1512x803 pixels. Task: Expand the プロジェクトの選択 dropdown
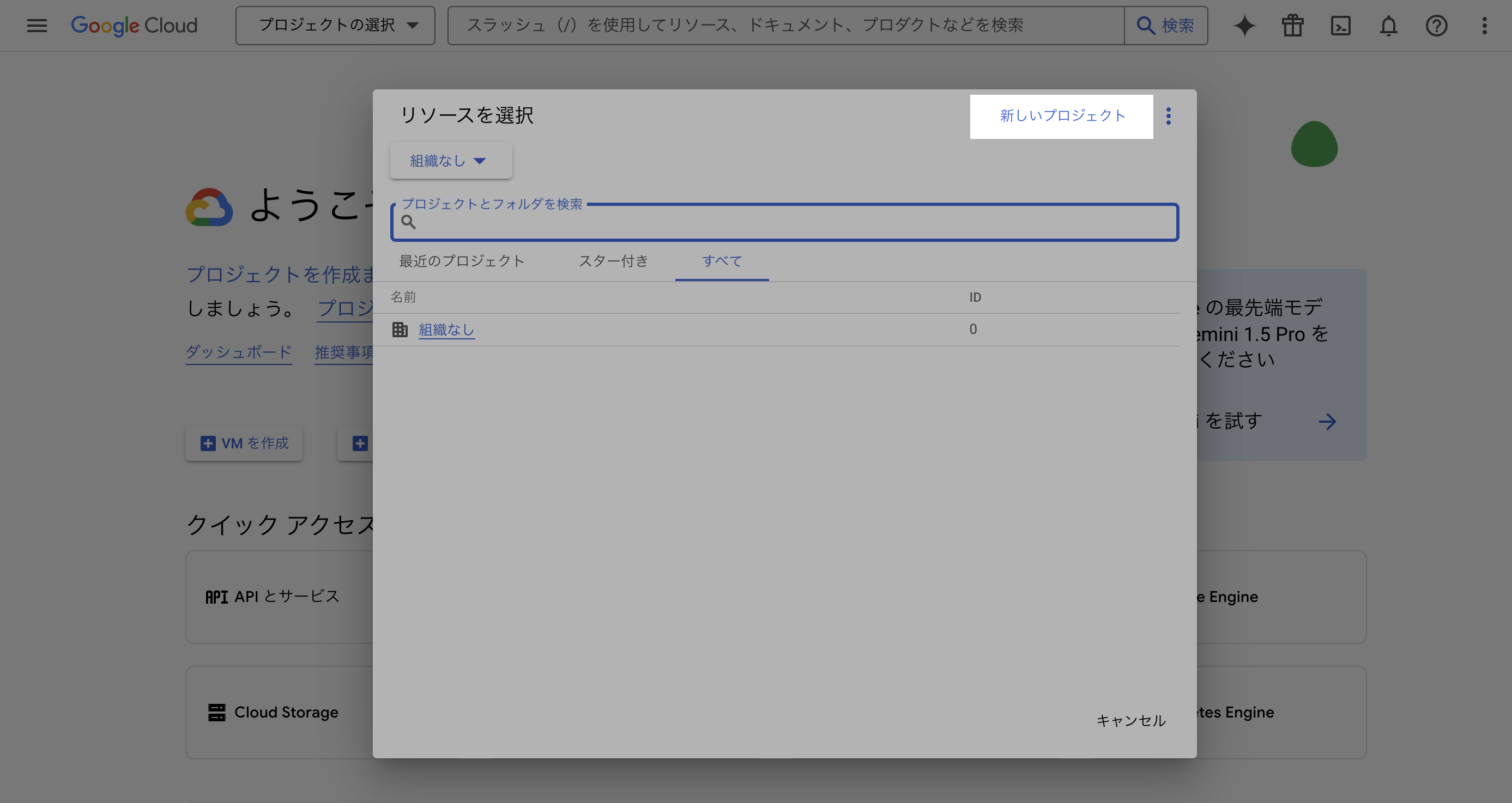point(335,25)
